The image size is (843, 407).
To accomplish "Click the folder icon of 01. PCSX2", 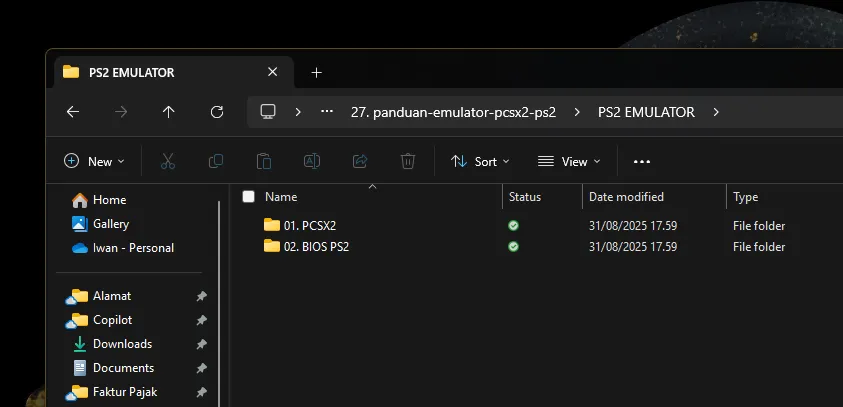I will 272,225.
